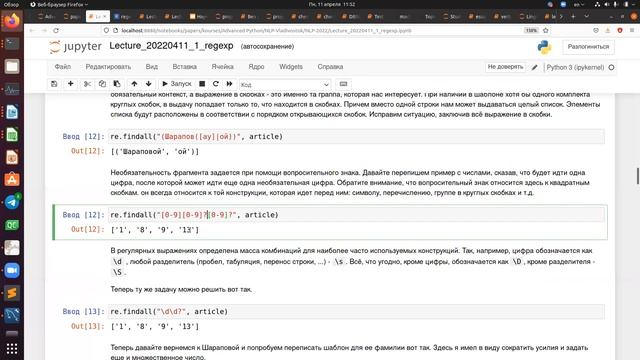Rename notebook title Lecture_20220411_1_regexp

coord(171,46)
